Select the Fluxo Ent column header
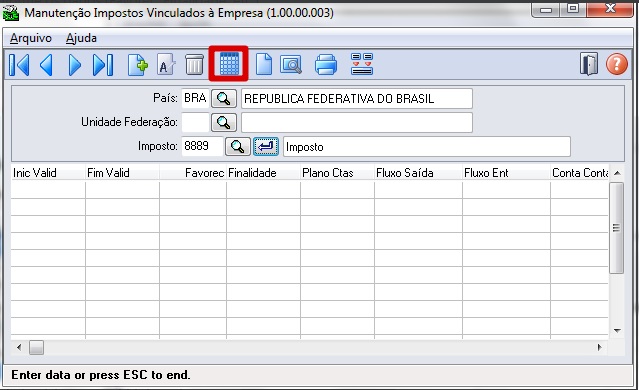639x390 pixels. click(x=507, y=173)
